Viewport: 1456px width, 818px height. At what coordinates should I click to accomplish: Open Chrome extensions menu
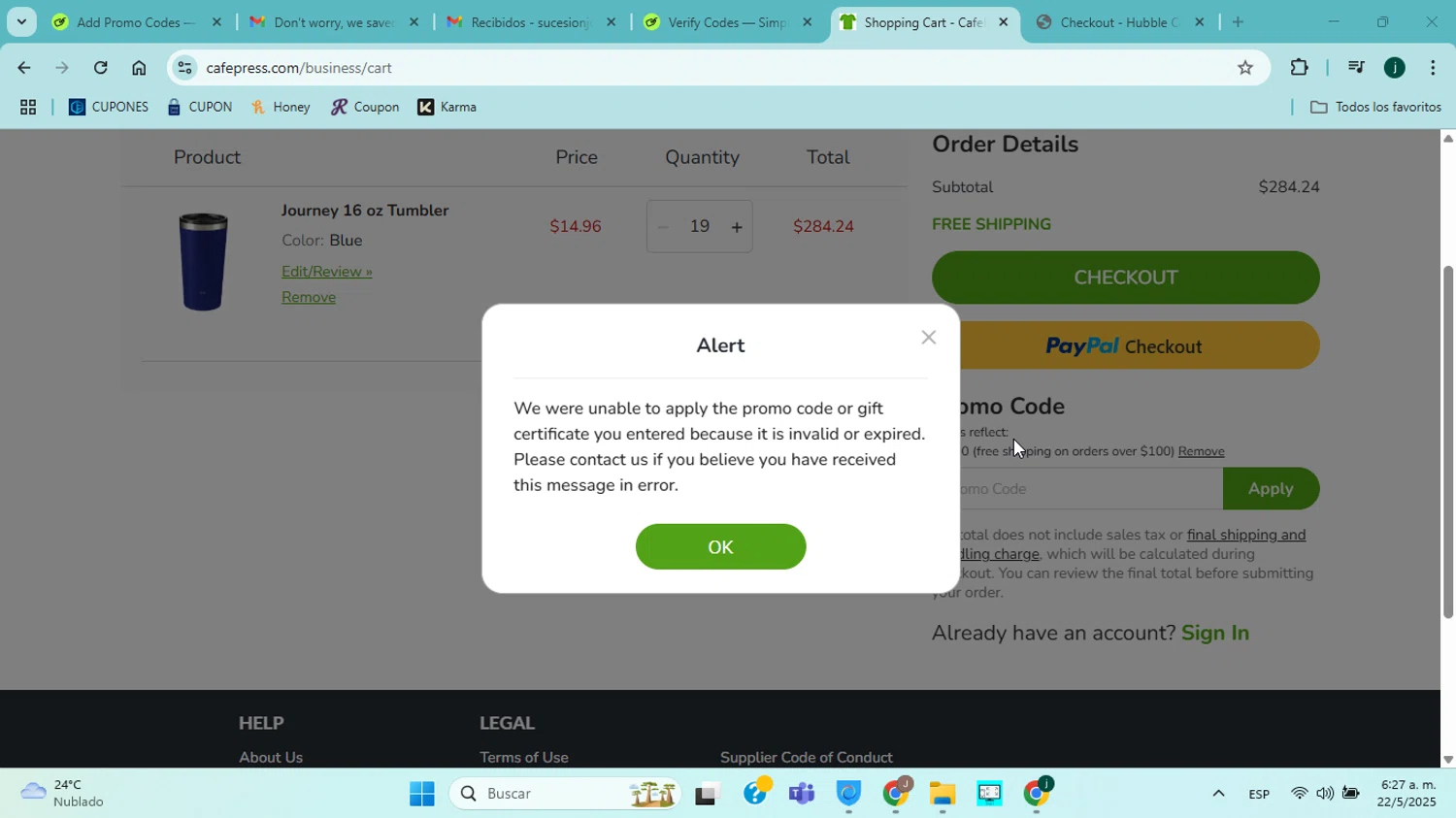tap(1299, 68)
